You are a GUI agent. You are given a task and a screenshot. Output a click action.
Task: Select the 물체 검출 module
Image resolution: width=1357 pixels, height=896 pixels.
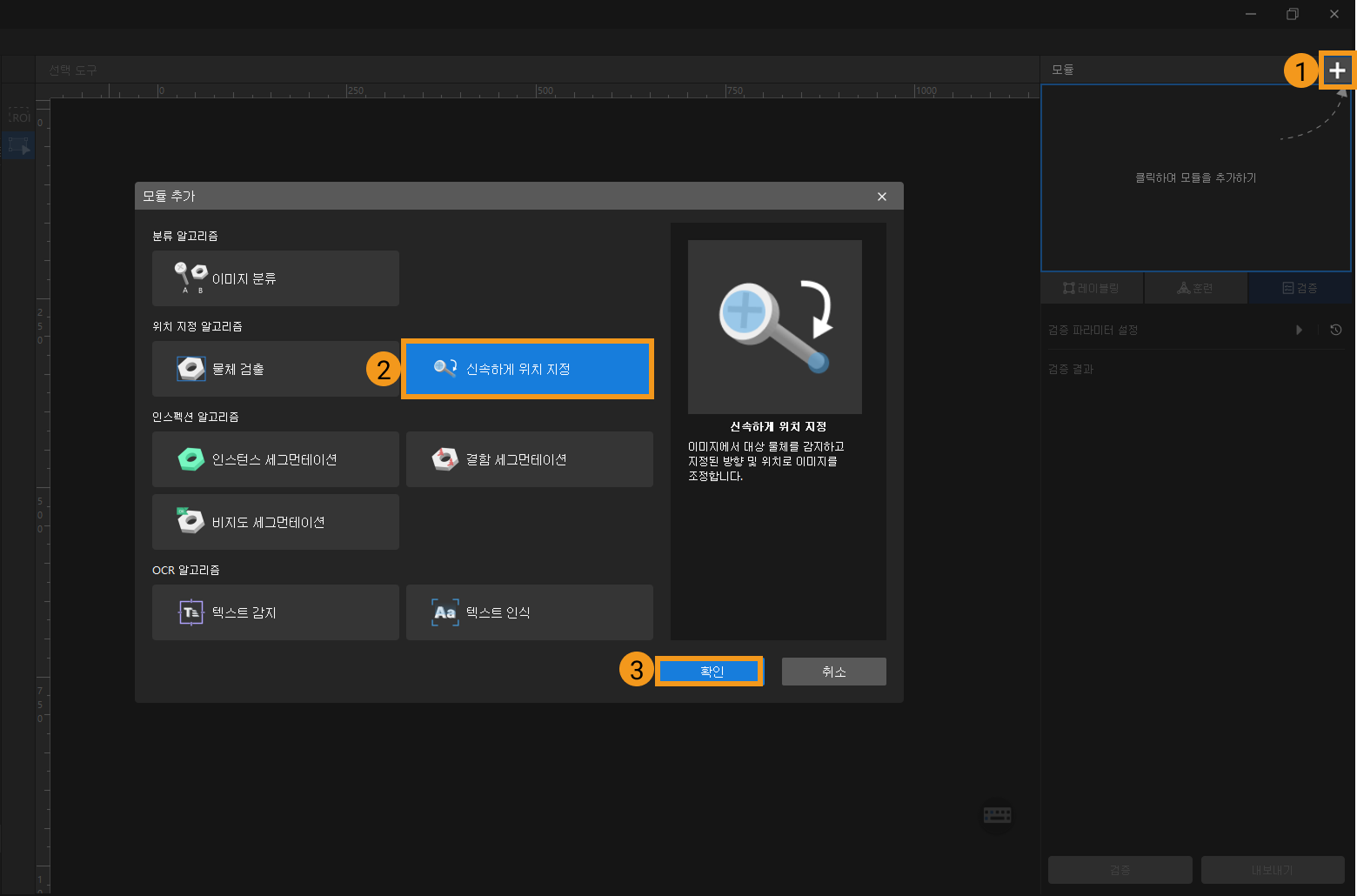[x=275, y=369]
